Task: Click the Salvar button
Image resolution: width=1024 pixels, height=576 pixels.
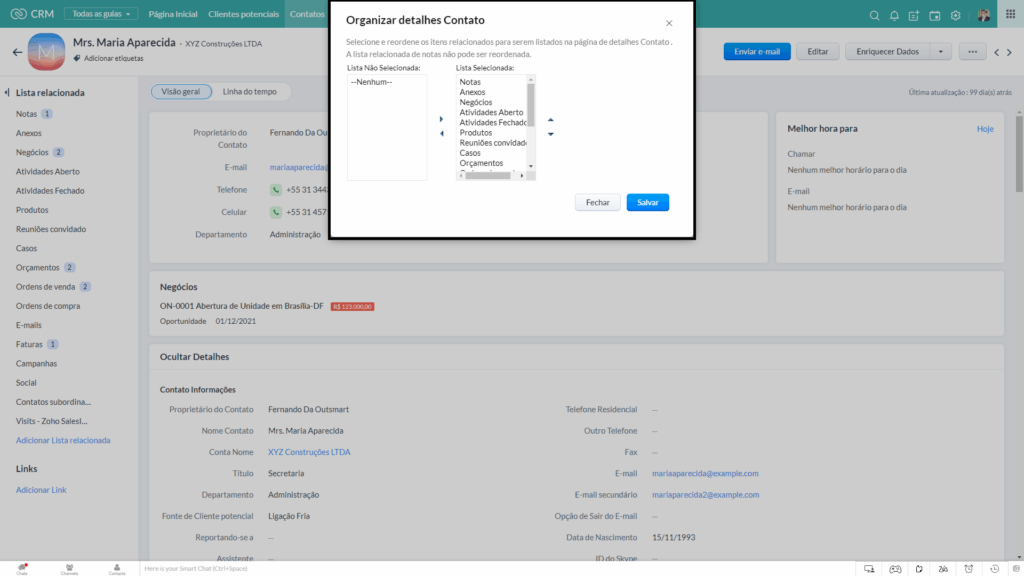Action: click(648, 202)
